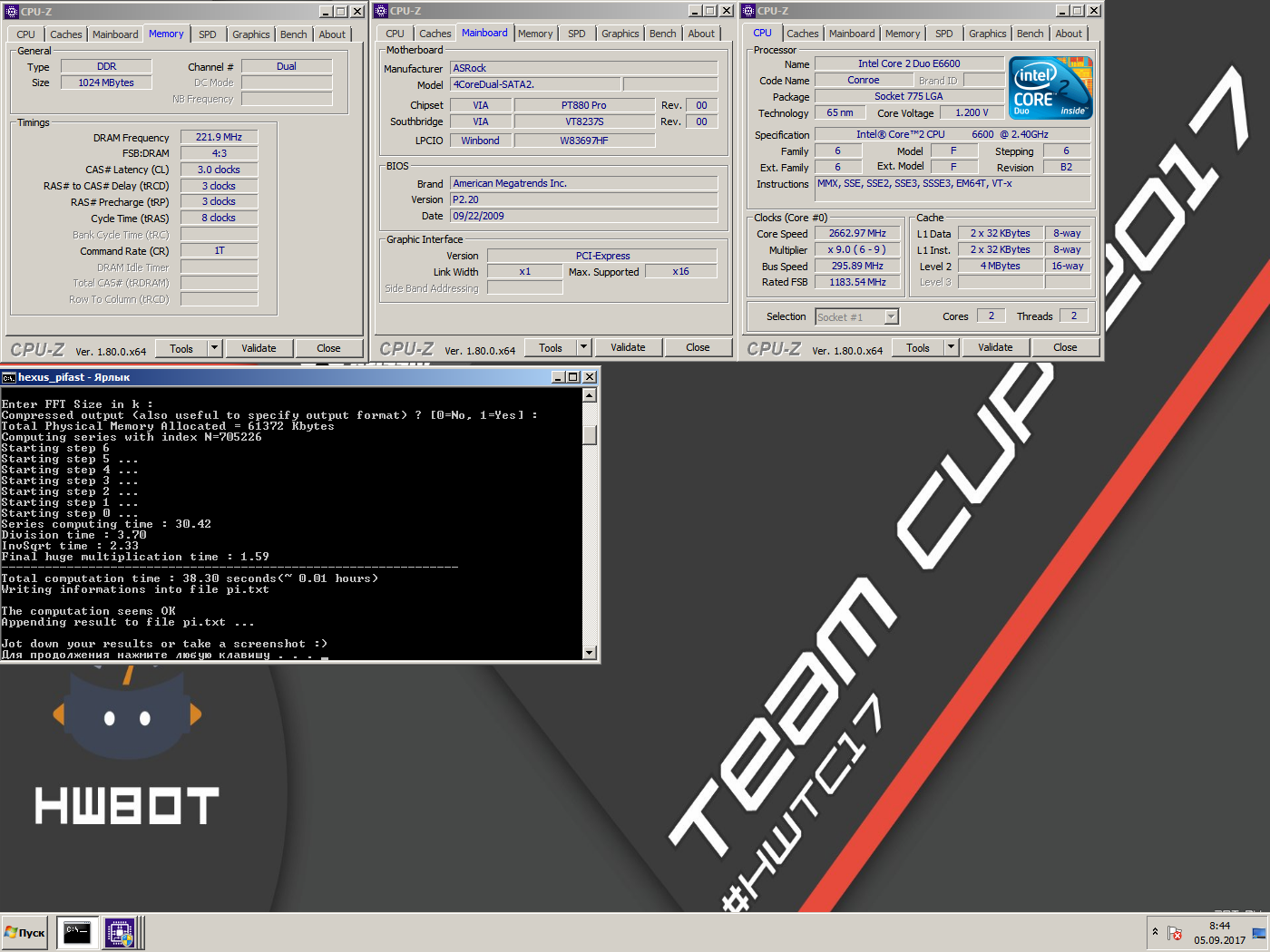Select Memory tab in CPU window
Viewport: 1270px width, 952px height.
(903, 34)
